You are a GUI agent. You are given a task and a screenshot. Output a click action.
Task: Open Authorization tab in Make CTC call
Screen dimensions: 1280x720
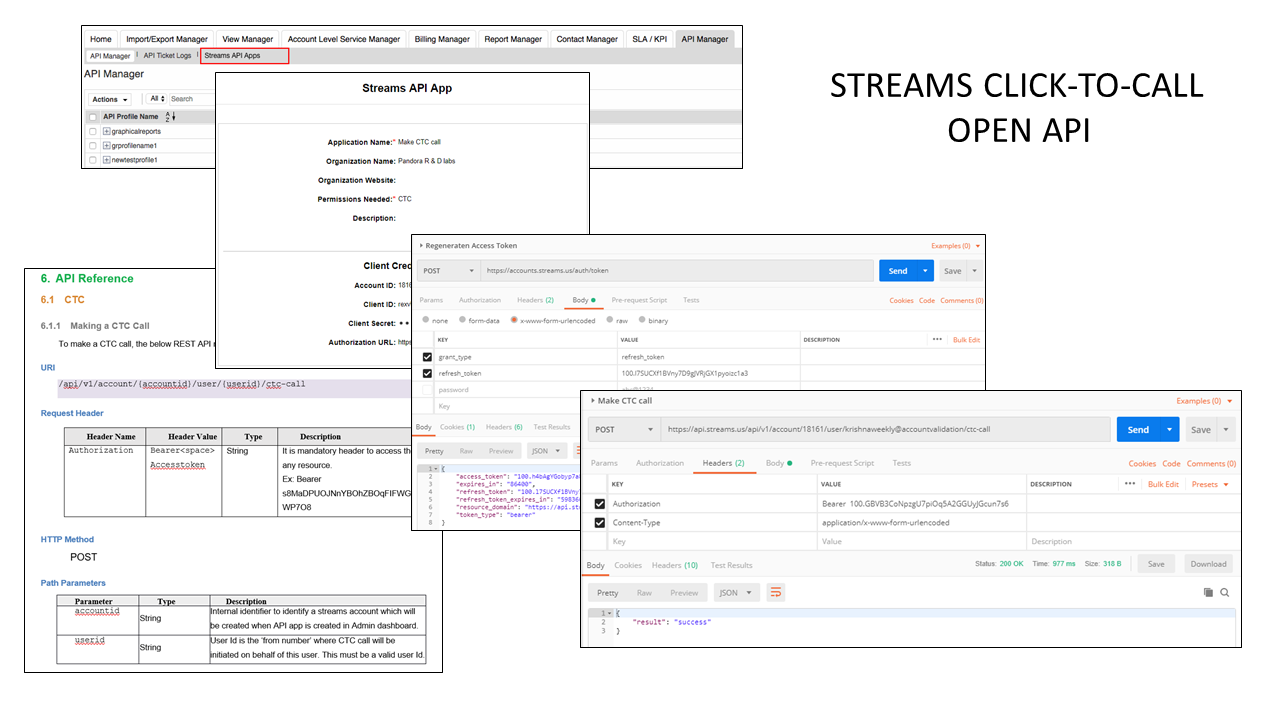660,463
